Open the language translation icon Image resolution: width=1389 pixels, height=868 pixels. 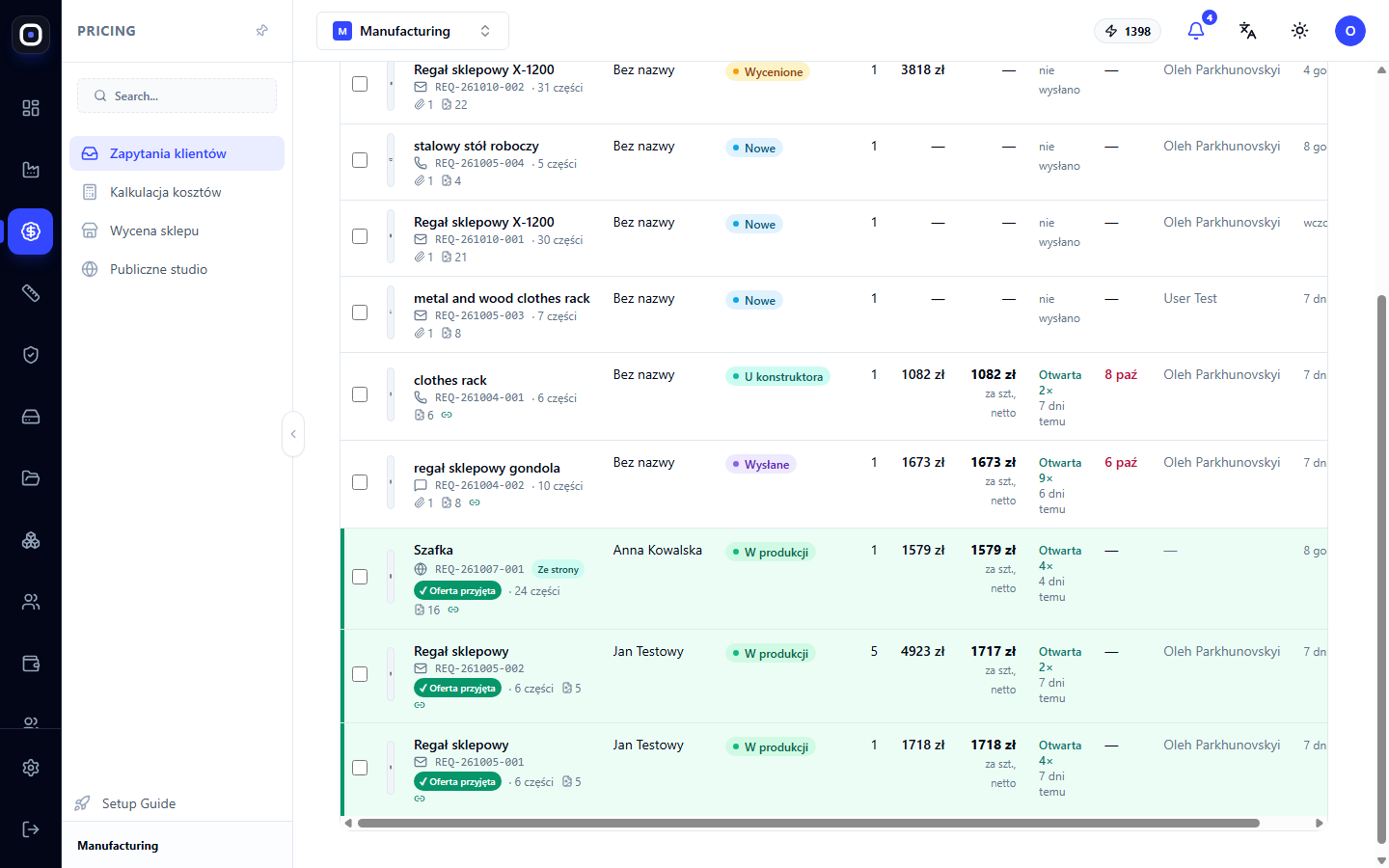click(1248, 31)
